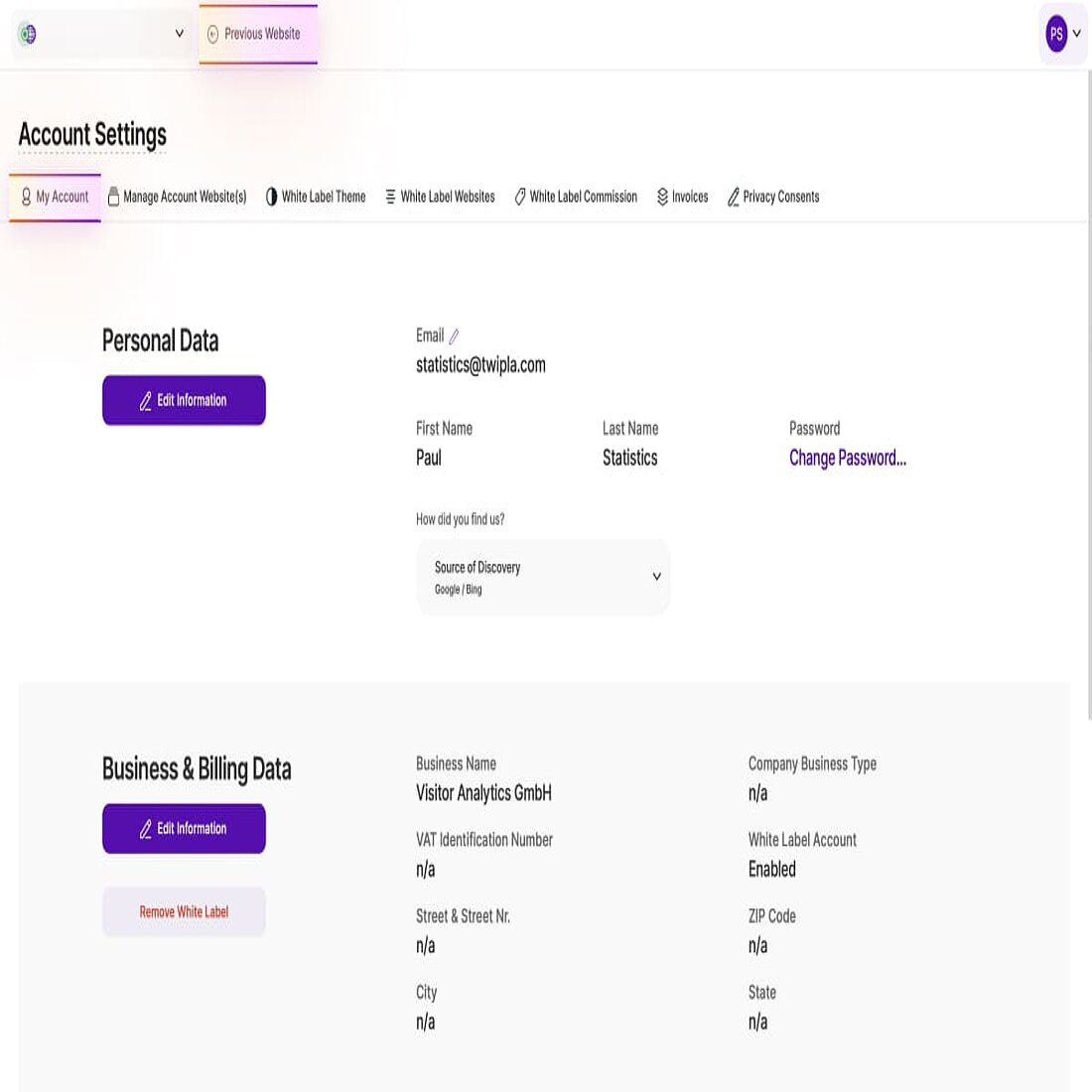The image size is (1092, 1092).
Task: Click the Change Password link
Action: tap(847, 458)
